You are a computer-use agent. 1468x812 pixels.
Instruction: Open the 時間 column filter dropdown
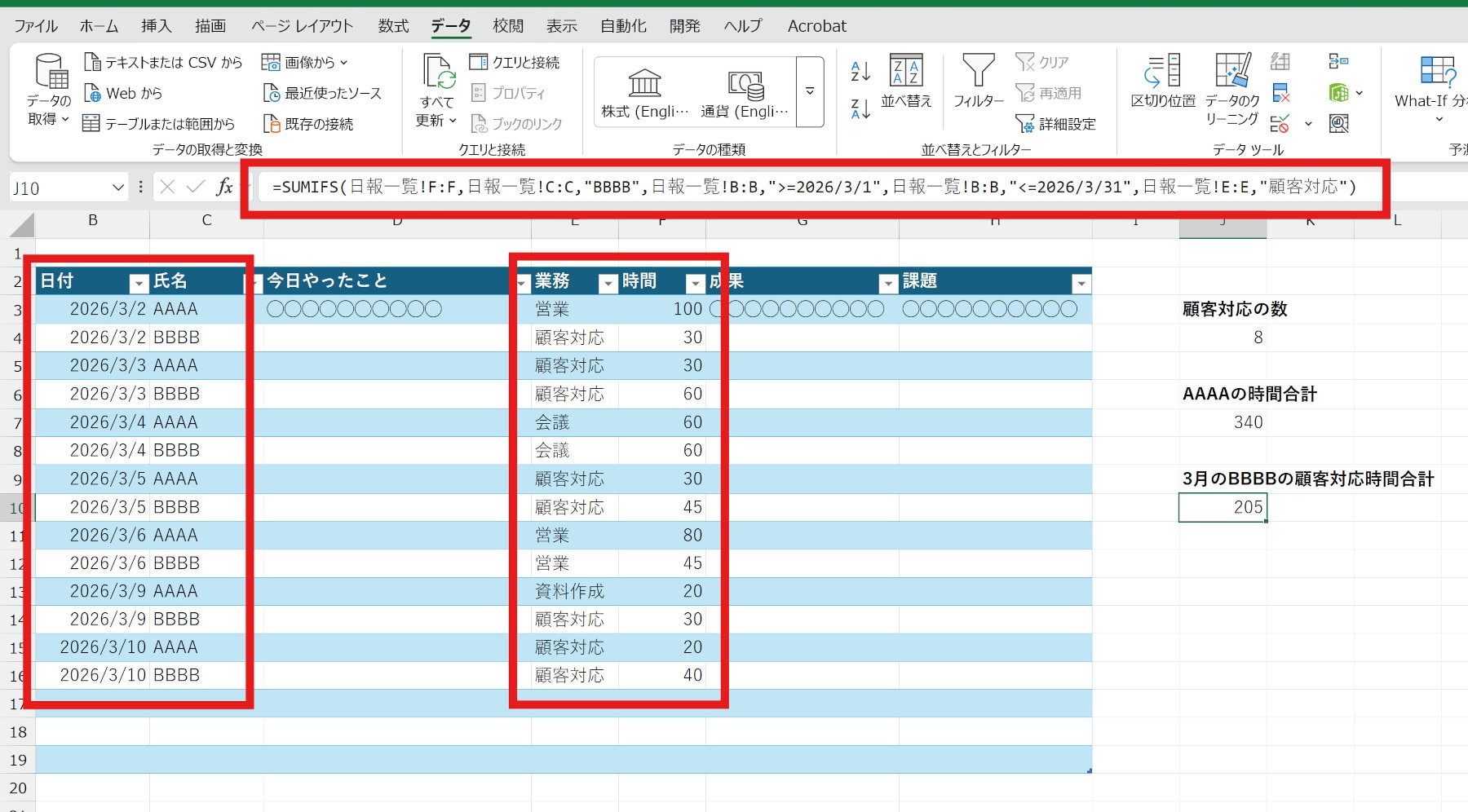695,283
